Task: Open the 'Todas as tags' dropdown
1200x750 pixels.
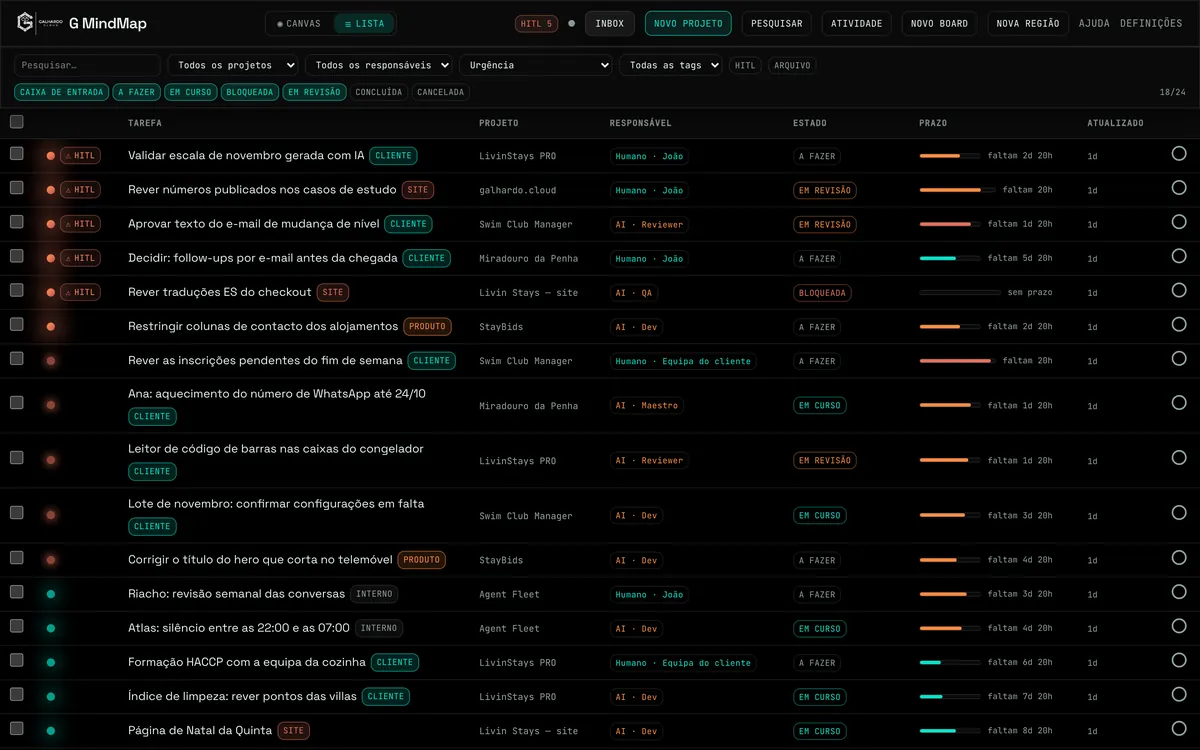Action: point(670,65)
